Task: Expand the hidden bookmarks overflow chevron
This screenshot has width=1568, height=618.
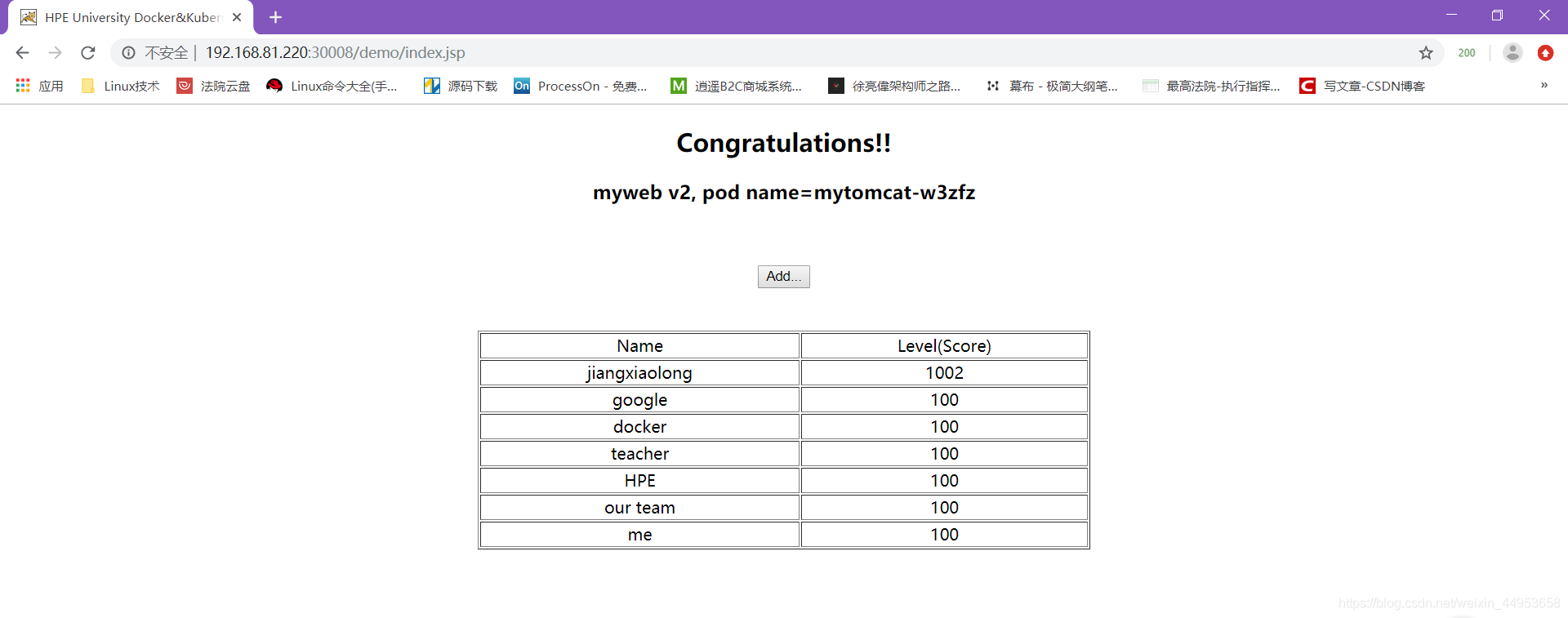Action: (x=1544, y=85)
